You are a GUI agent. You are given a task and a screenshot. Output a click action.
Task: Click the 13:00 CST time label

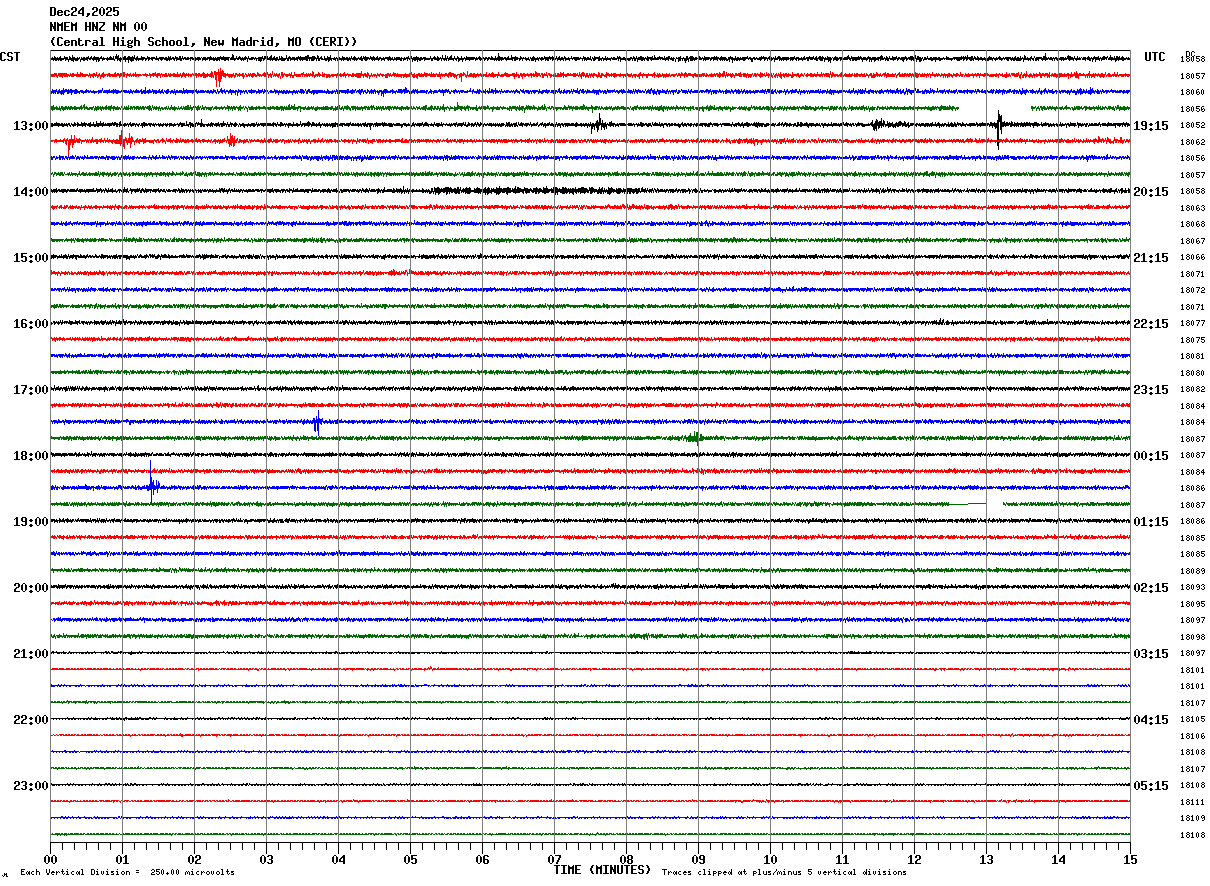coord(30,126)
